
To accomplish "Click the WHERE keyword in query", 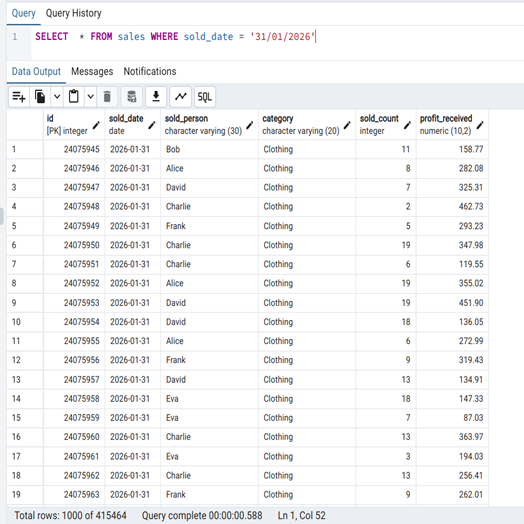I will tap(164, 36).
